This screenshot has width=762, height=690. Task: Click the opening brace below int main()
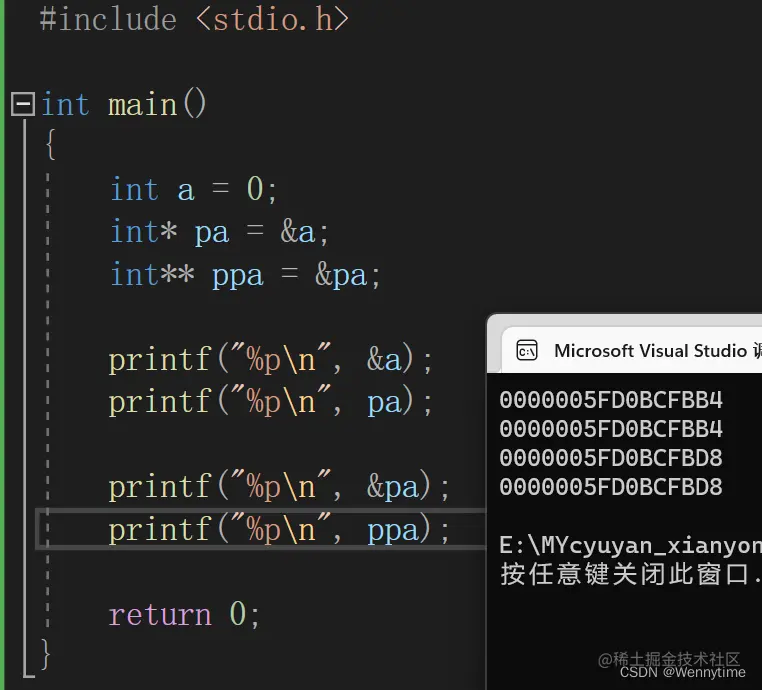click(50, 144)
